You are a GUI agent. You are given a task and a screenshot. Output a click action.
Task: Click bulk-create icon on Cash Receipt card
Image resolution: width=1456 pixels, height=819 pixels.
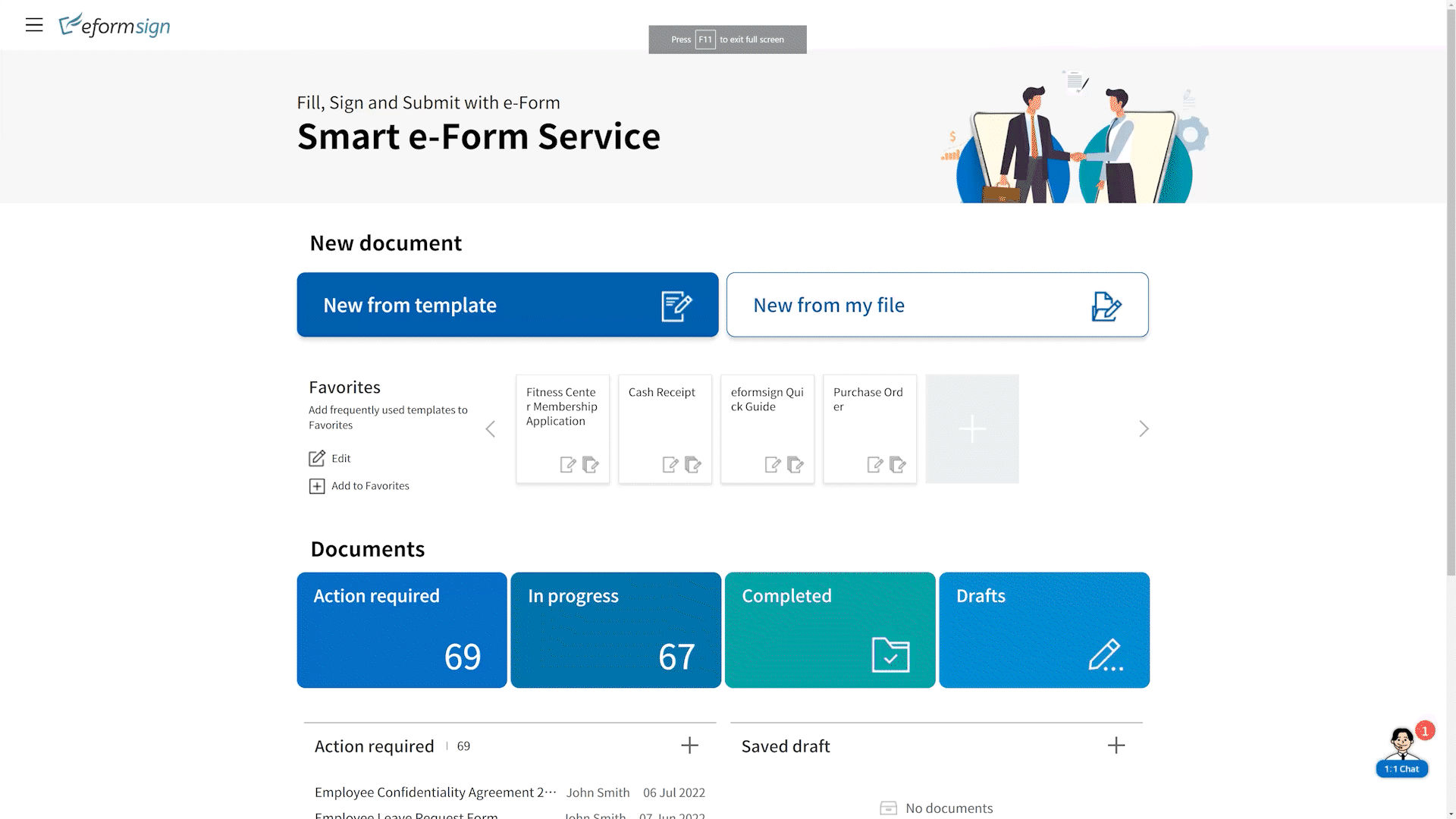click(693, 464)
